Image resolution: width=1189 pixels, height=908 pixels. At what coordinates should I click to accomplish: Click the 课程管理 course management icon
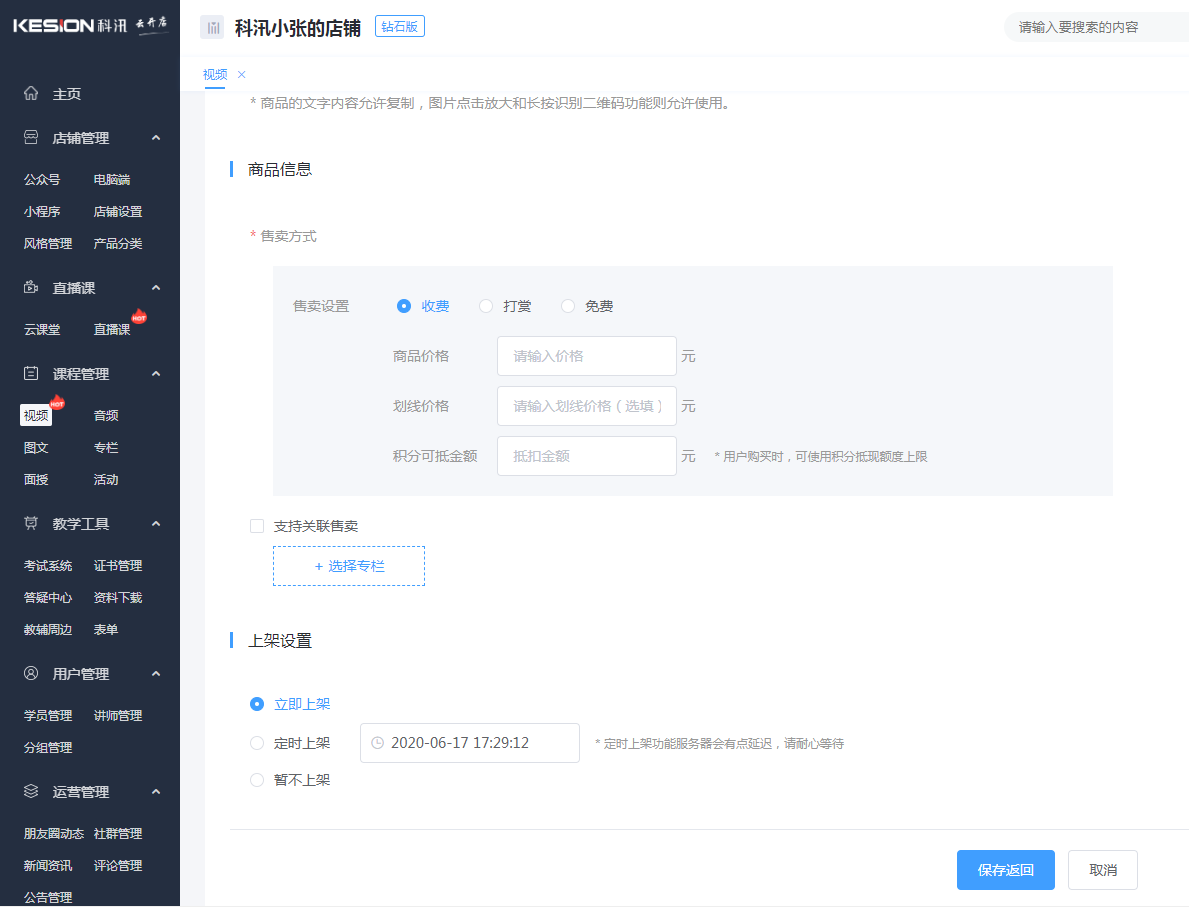(29, 373)
